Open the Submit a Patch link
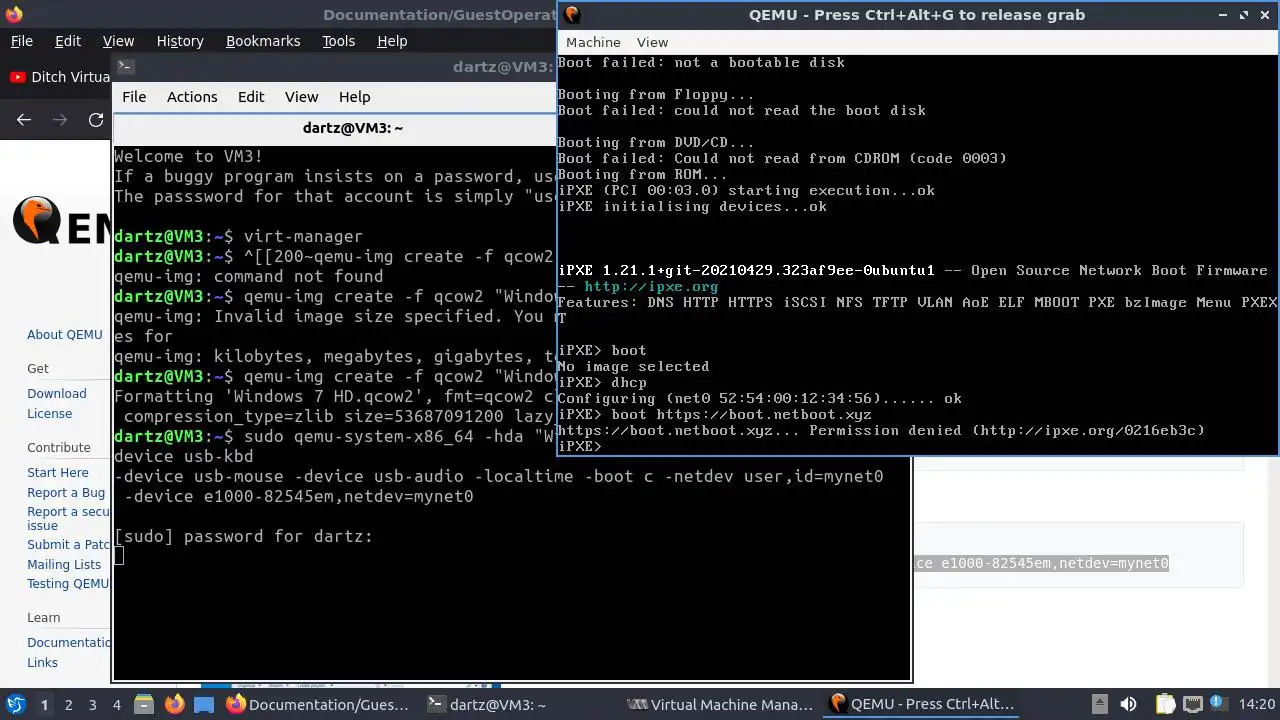This screenshot has height=720, width=1280. coord(68,545)
